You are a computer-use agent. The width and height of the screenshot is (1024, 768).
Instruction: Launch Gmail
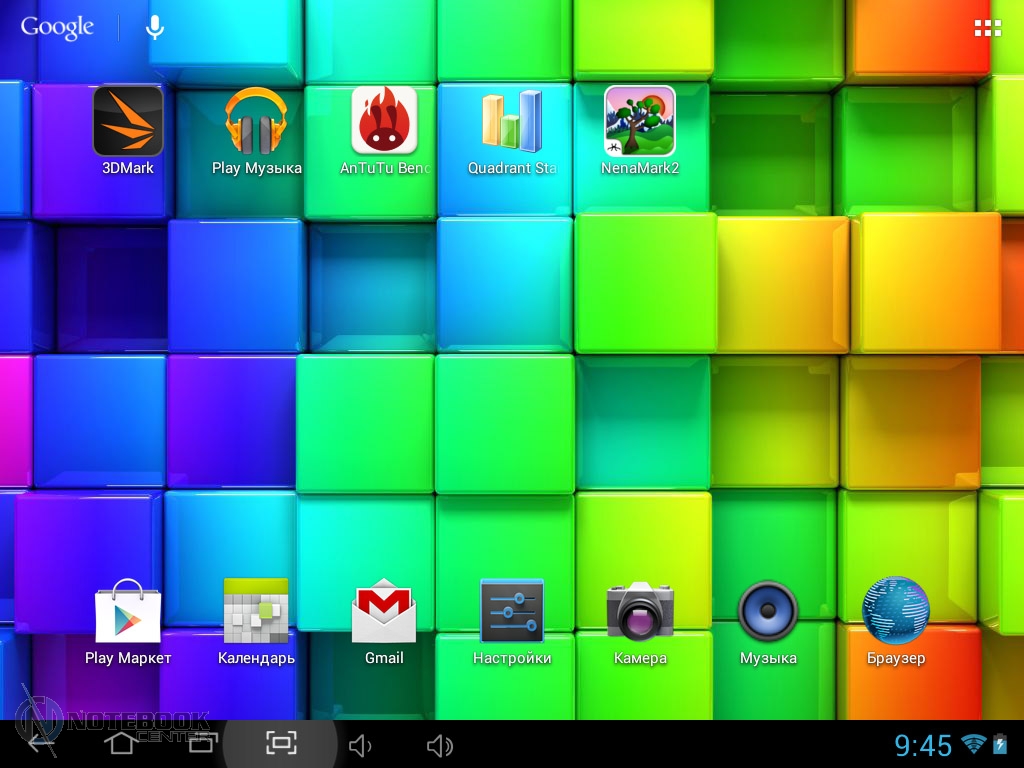pos(384,612)
